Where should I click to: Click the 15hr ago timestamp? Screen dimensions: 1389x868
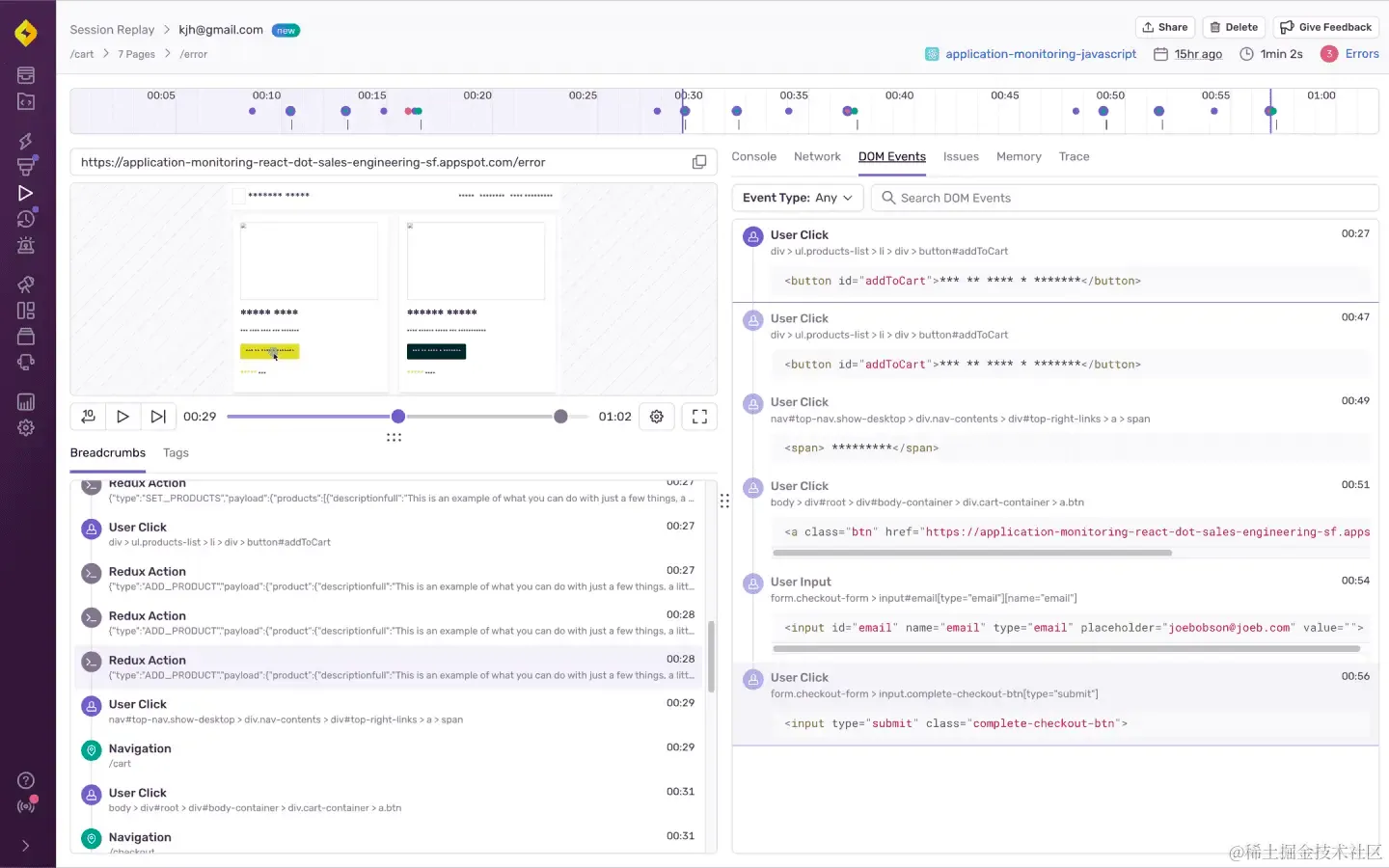pos(1198,54)
